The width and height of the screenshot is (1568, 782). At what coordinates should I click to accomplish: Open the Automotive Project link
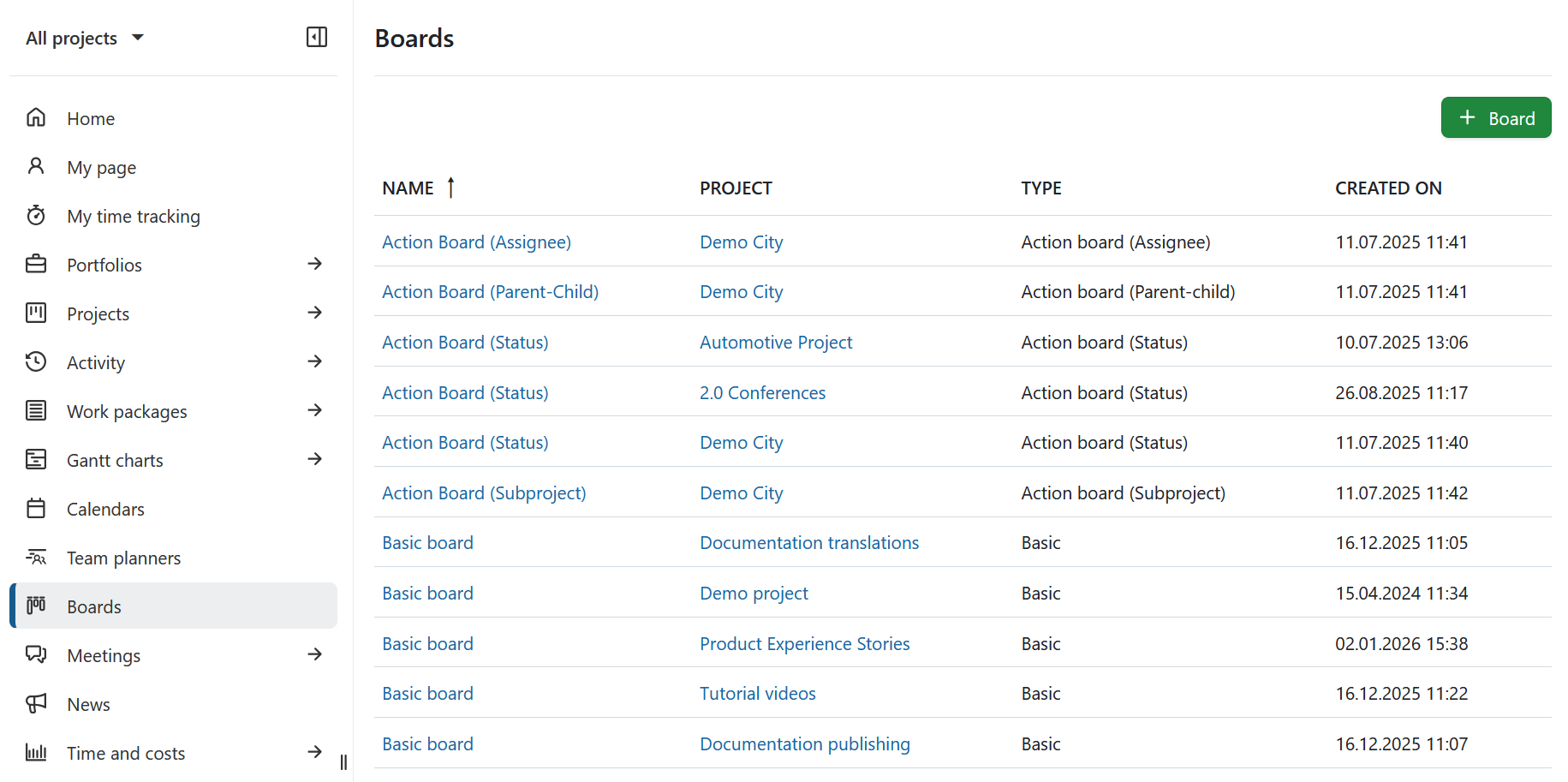click(x=776, y=342)
